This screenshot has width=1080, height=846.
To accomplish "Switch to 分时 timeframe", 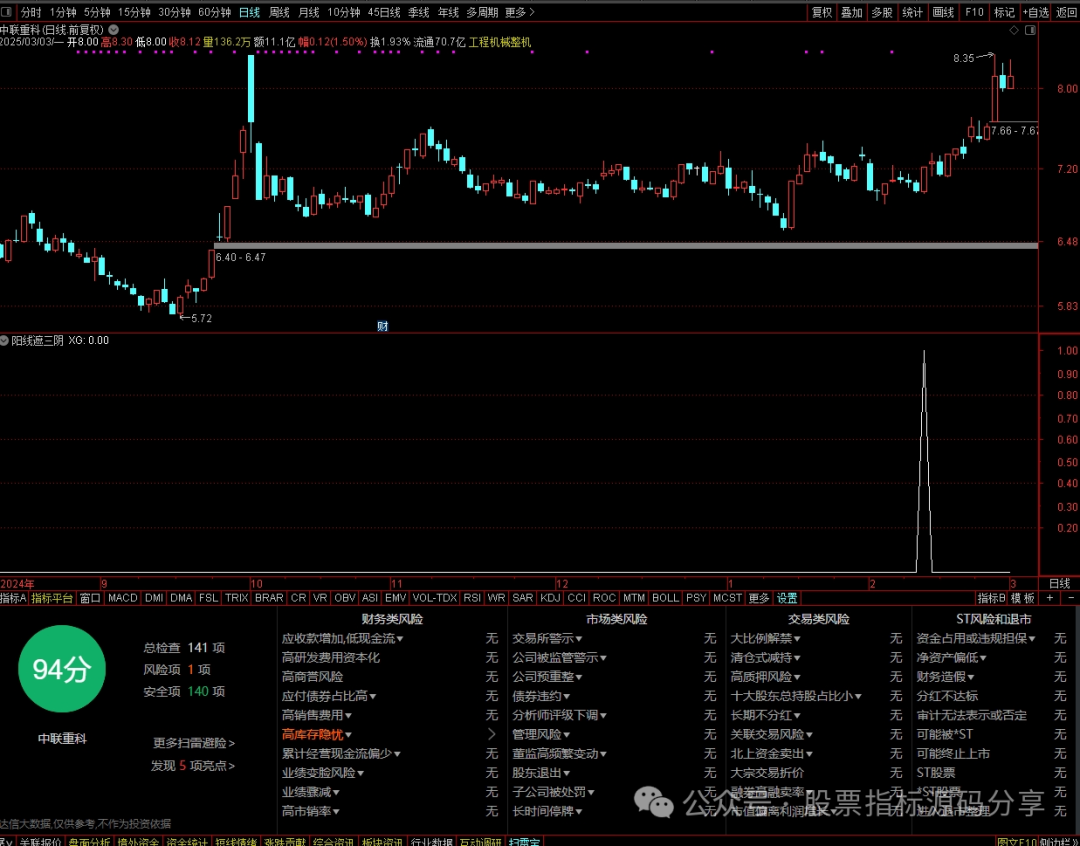I will pos(31,12).
